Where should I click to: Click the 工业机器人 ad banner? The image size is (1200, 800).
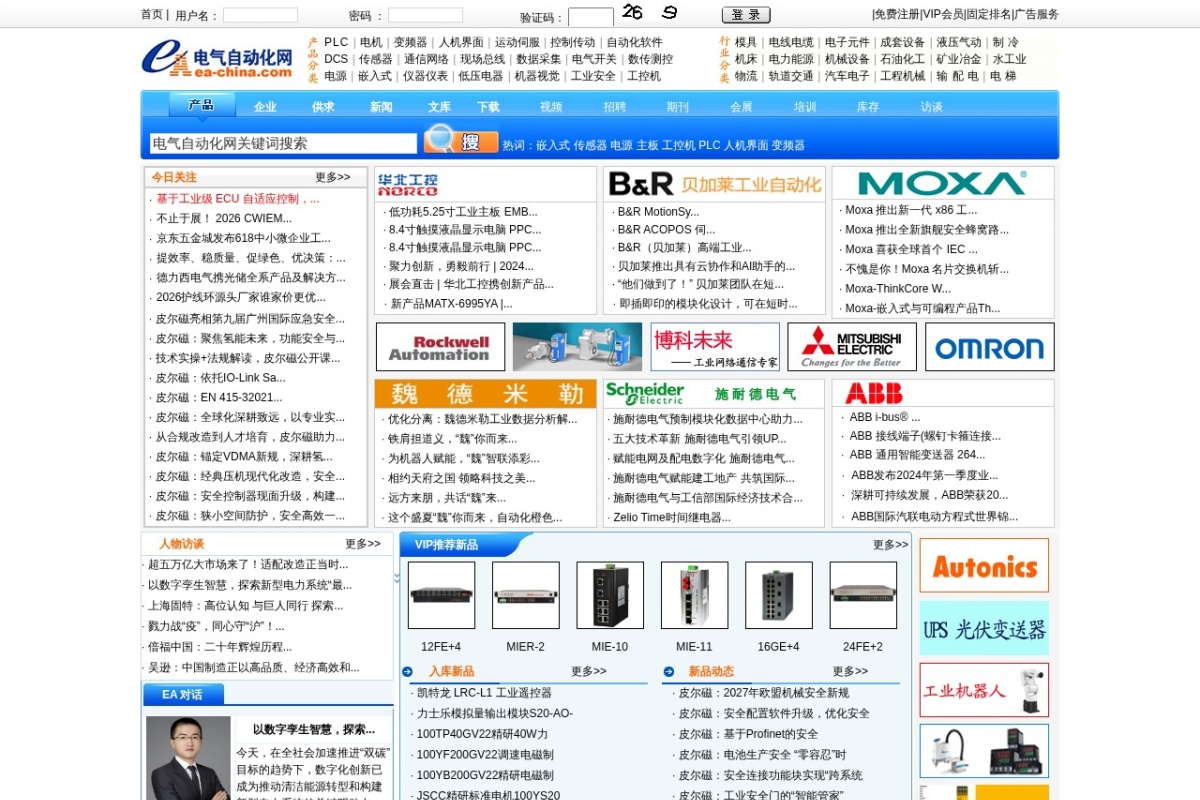(x=984, y=690)
